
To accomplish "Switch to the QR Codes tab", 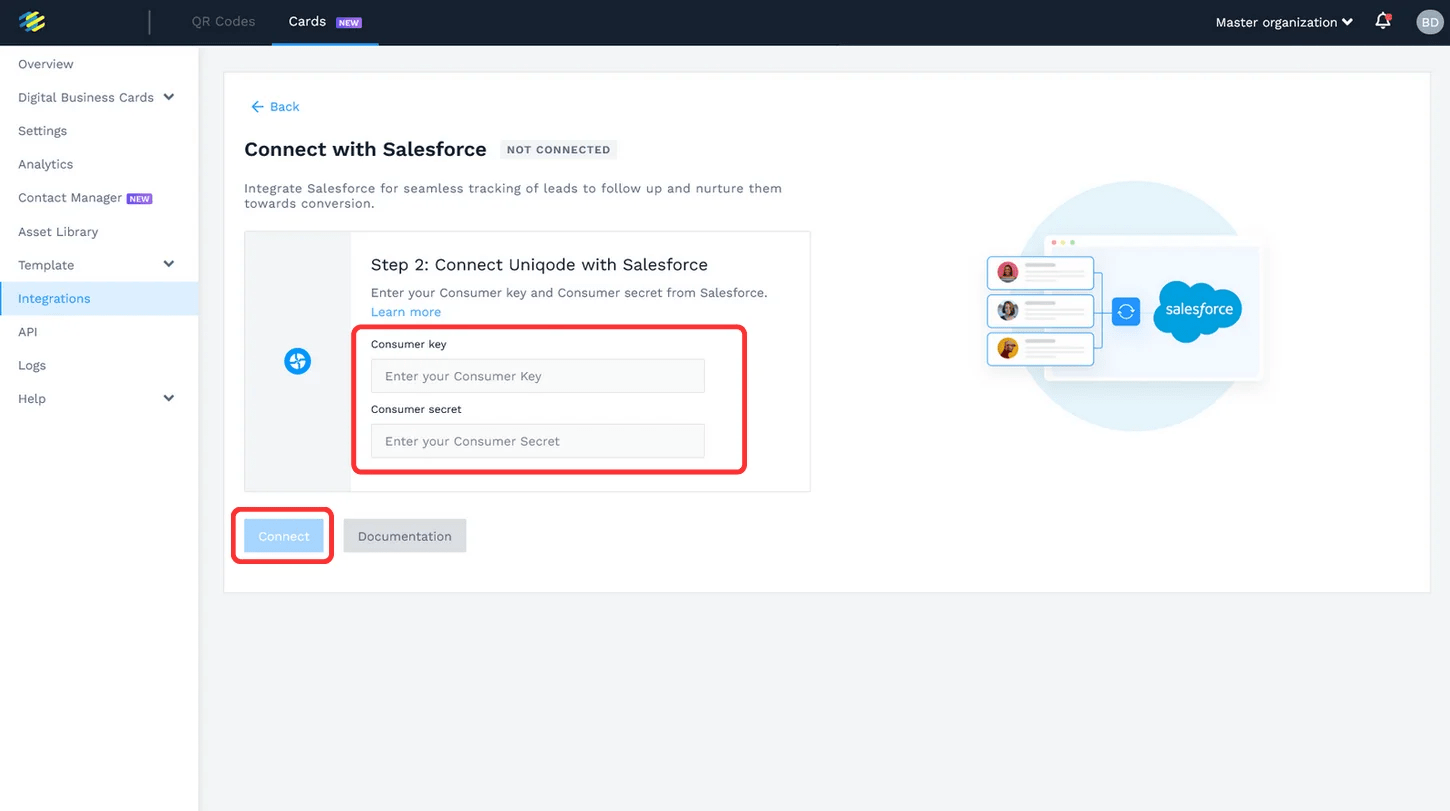I will point(223,20).
